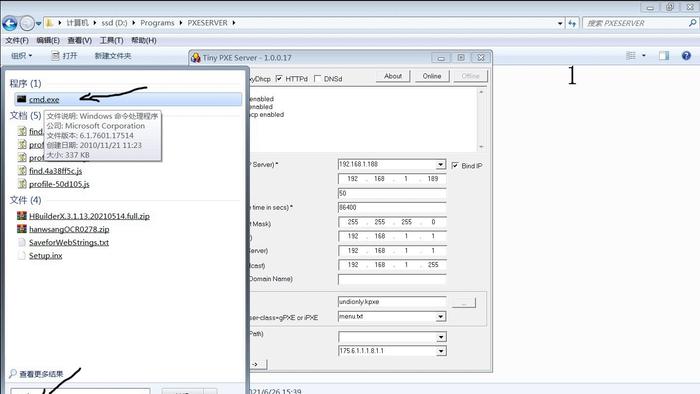Screen dimensions: 700x394
Task: Toggle the DNSd checkbox
Action: pos(317,79)
